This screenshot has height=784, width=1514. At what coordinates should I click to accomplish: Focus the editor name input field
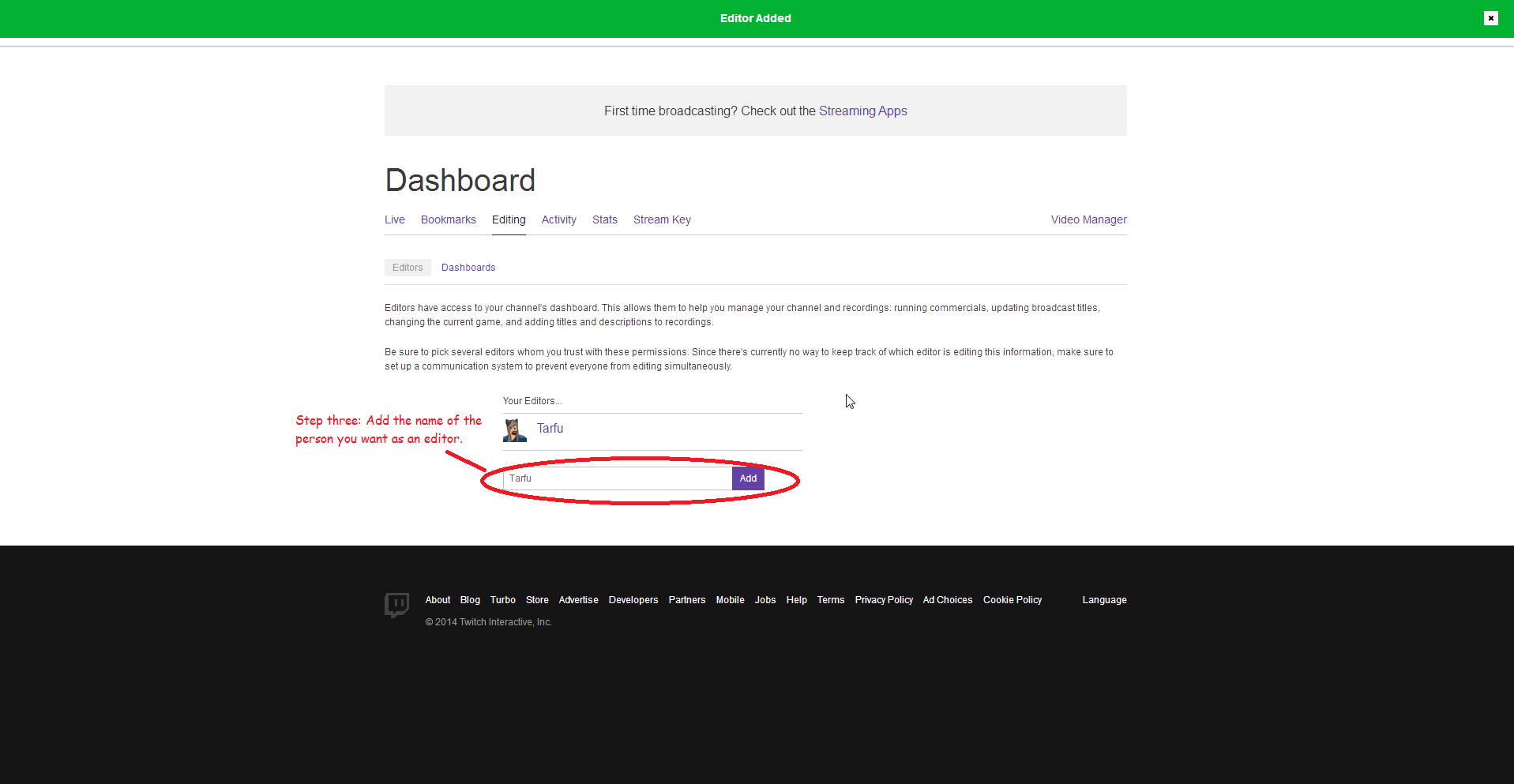click(618, 478)
